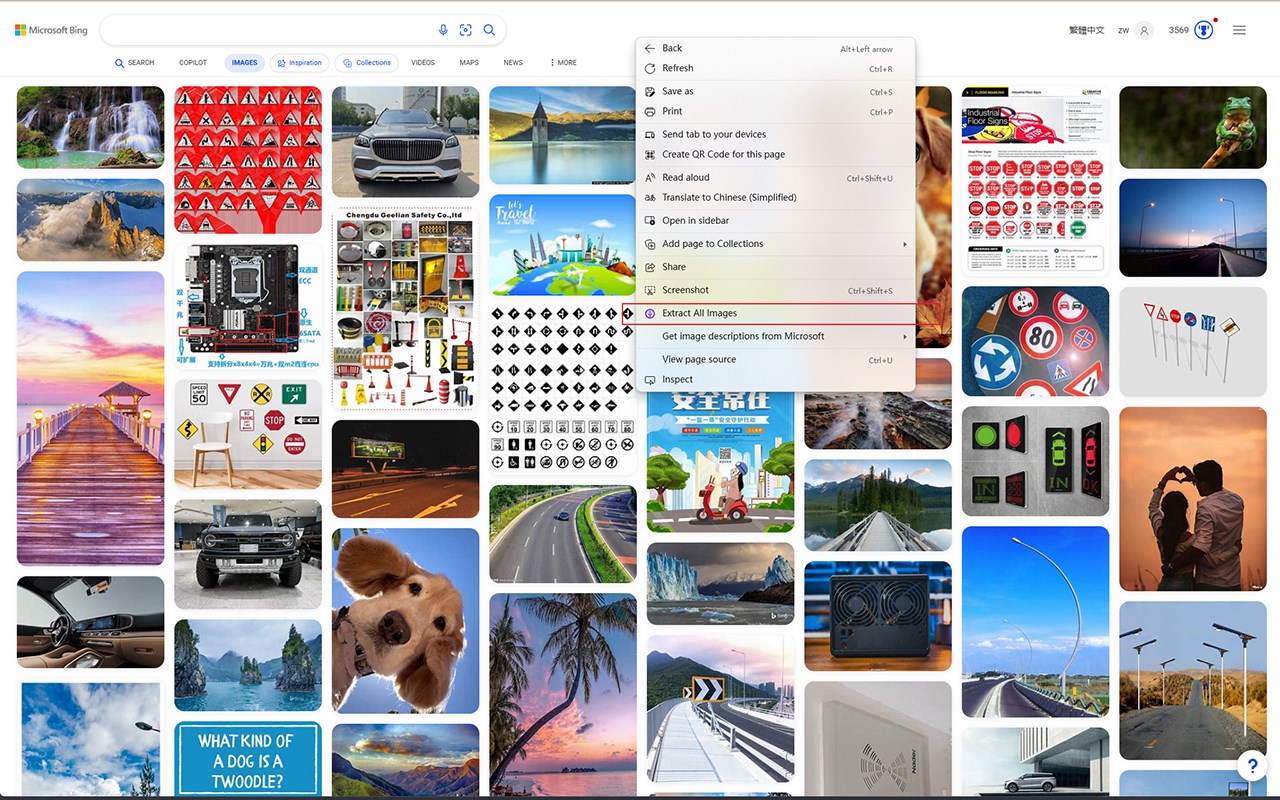1280x800 pixels.
Task: Open the Collections tab
Action: pos(367,62)
